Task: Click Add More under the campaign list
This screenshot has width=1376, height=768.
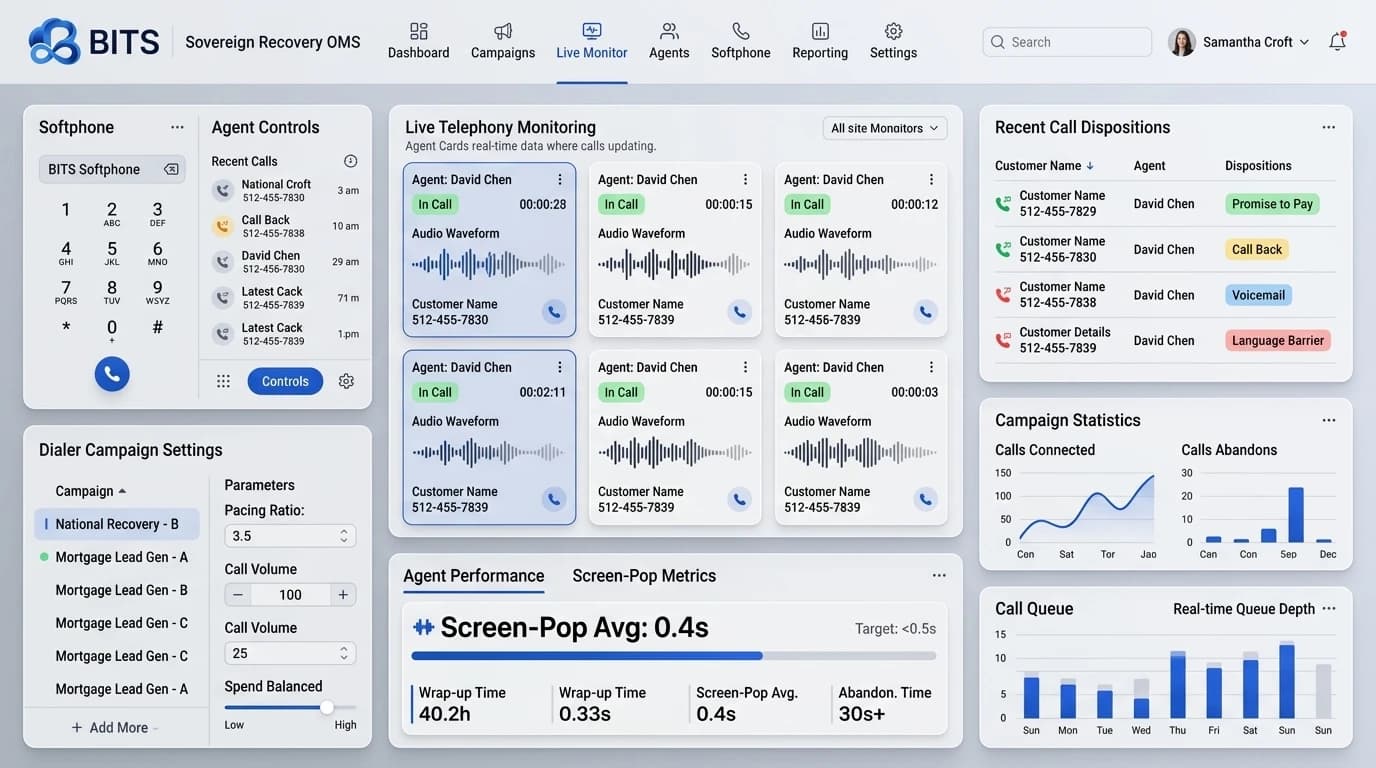Action: (118, 727)
